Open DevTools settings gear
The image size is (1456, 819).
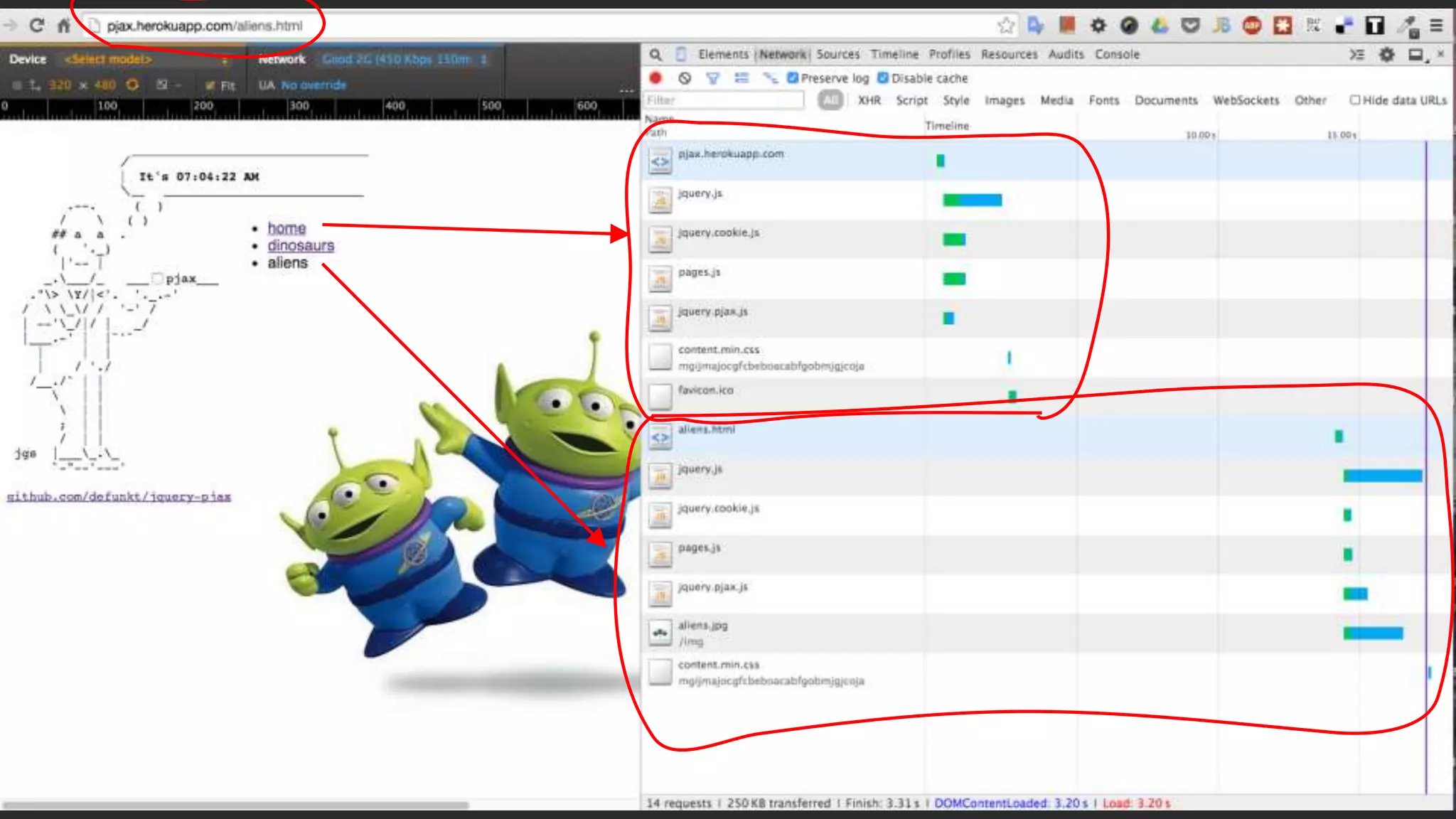(x=1386, y=55)
